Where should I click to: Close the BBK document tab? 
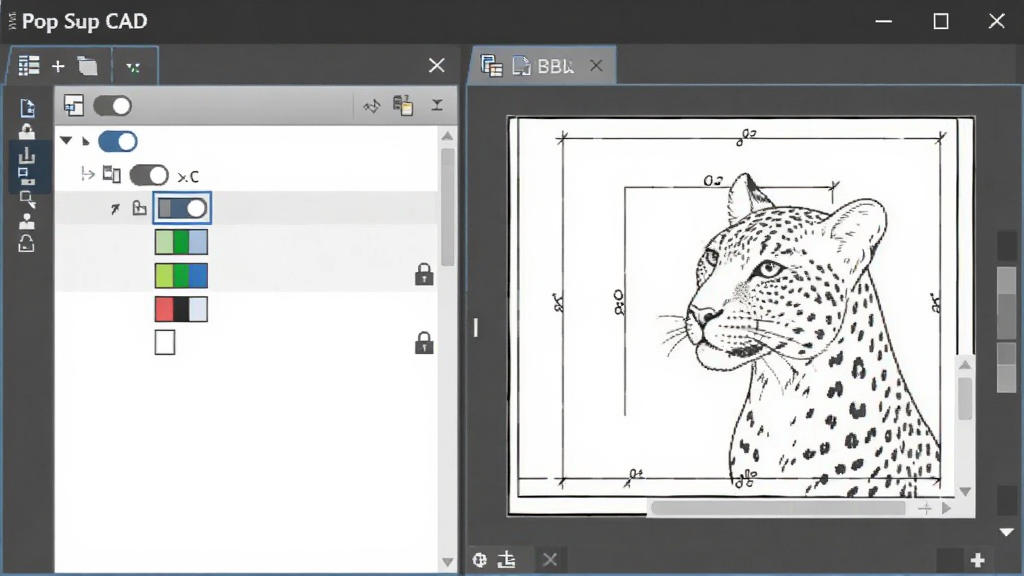click(596, 65)
